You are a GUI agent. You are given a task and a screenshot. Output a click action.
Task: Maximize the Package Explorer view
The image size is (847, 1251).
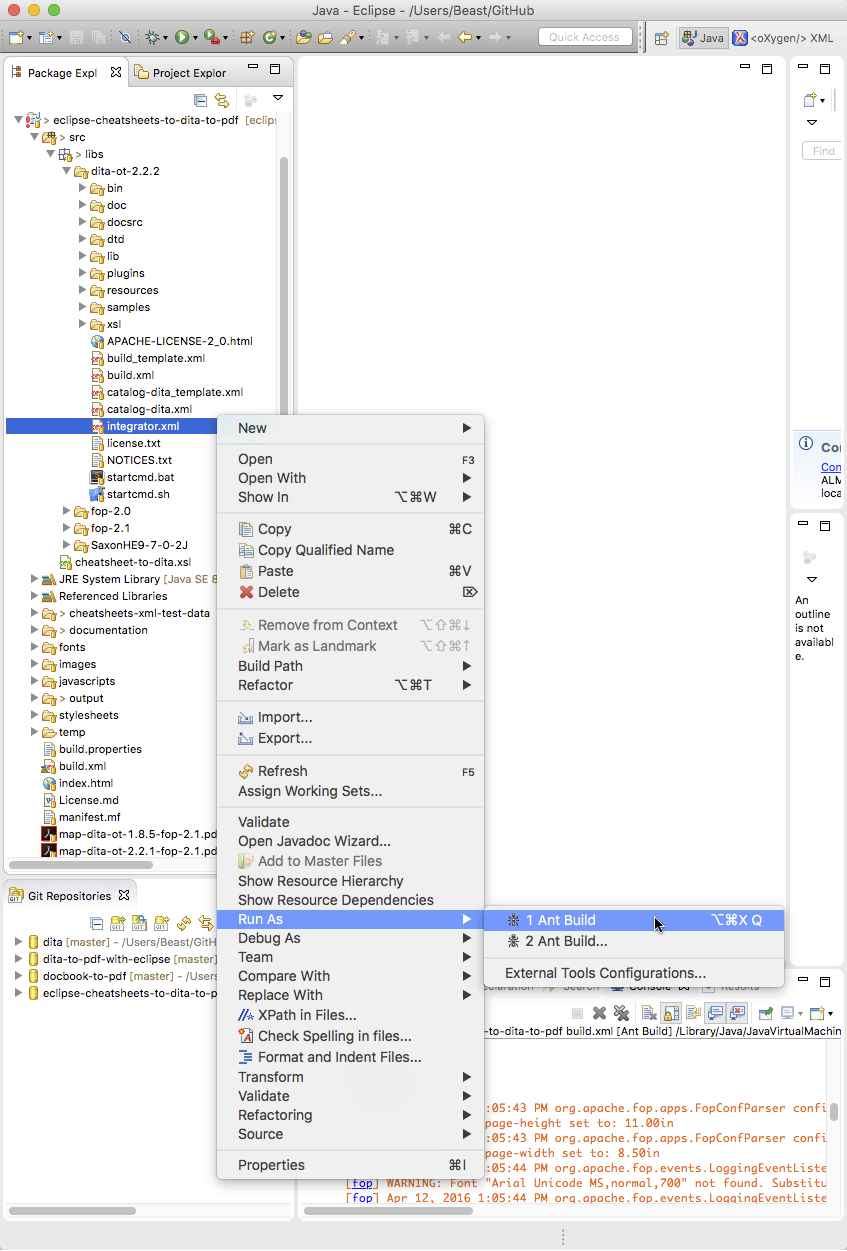tap(275, 69)
